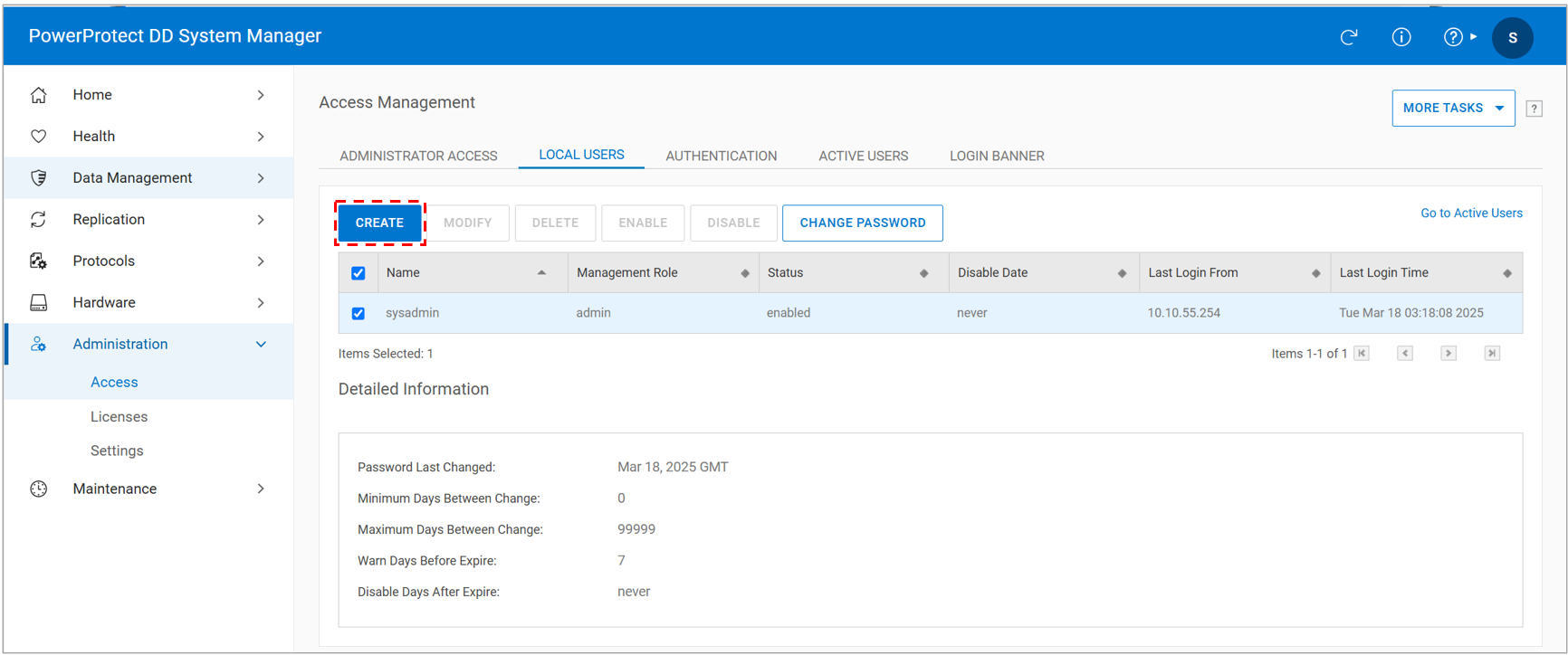Click the Enable button
Viewport: 1568px width, 655px height.
tap(643, 223)
